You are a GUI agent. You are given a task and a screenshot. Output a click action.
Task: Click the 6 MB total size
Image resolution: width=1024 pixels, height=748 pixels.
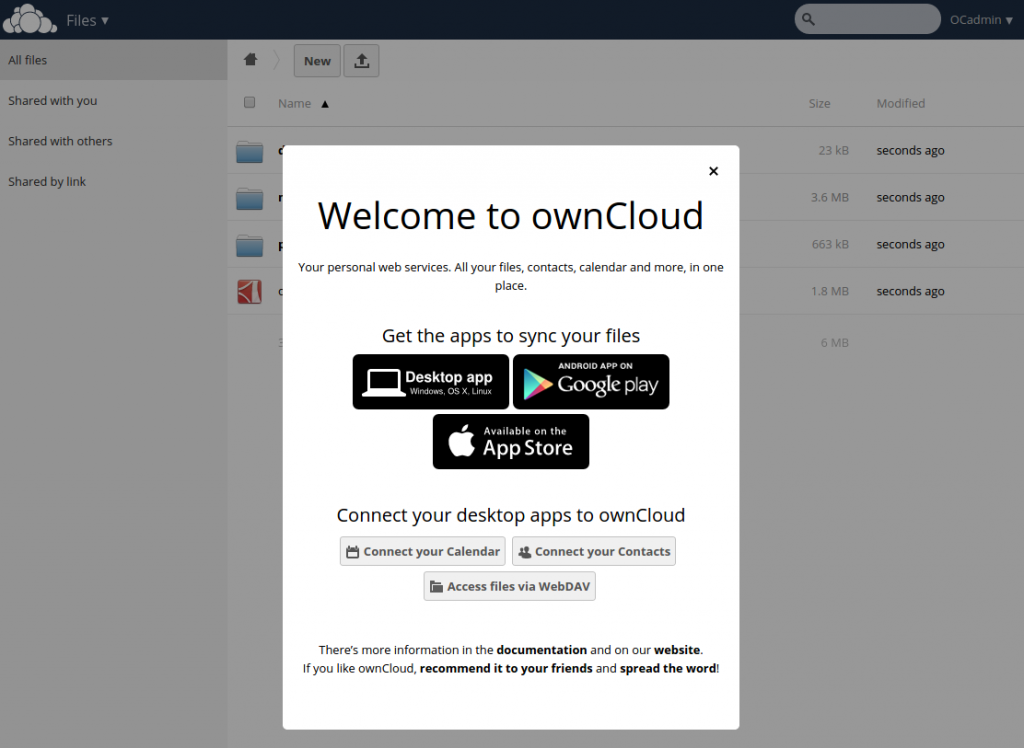835,342
